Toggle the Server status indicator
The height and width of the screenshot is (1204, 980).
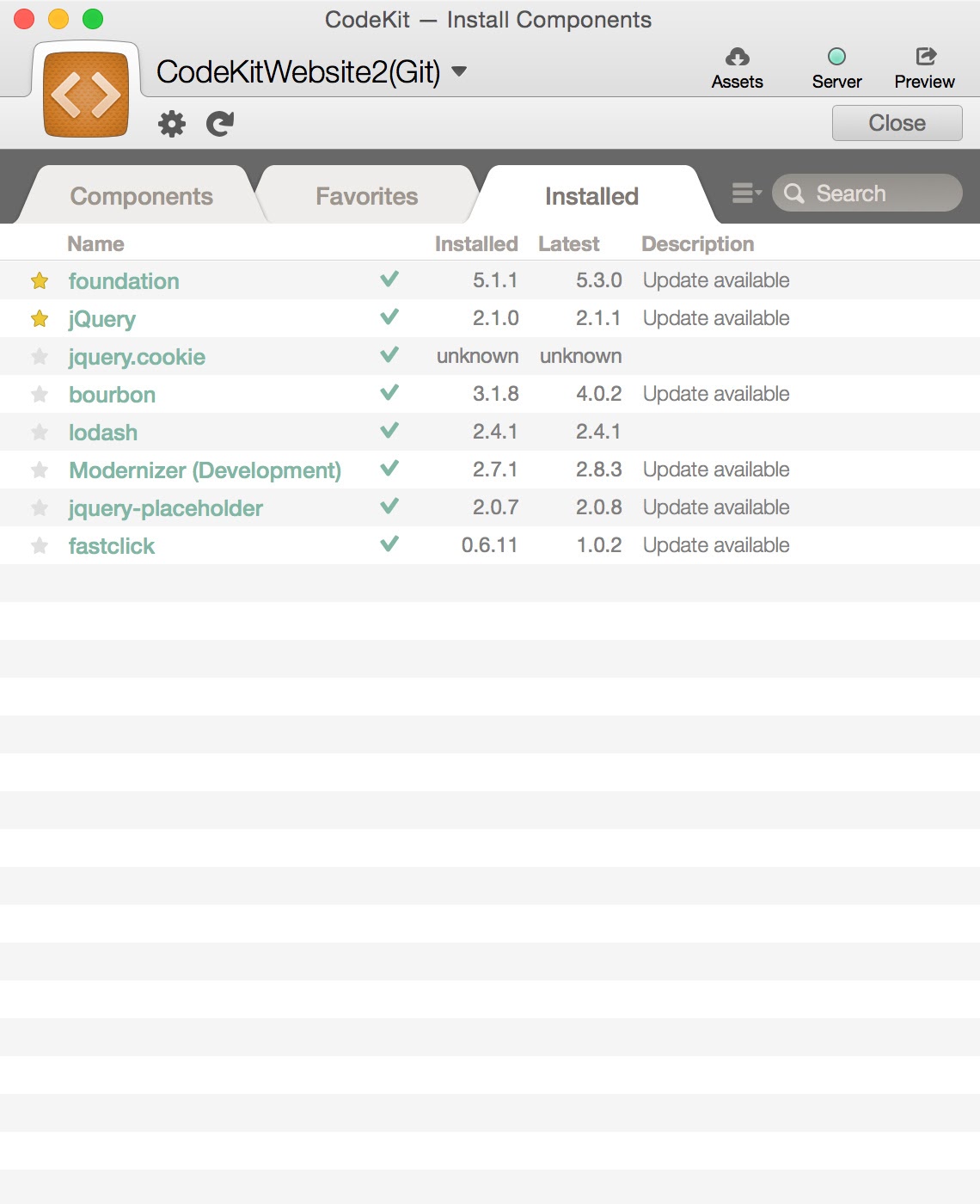836,57
